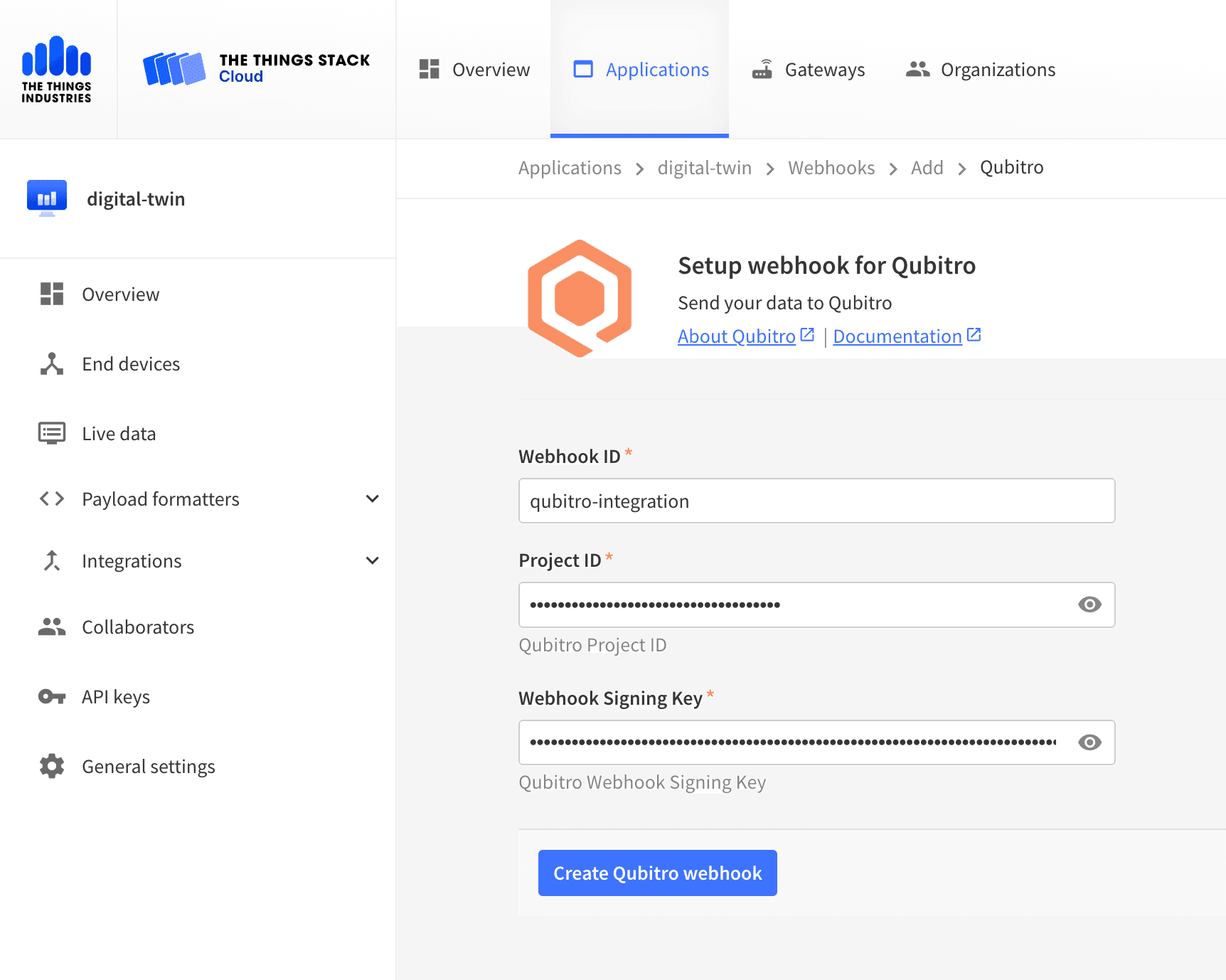Click the Integrations merge arrow icon
Screen dimensions: 1226x980
pyautogui.click(x=52, y=560)
